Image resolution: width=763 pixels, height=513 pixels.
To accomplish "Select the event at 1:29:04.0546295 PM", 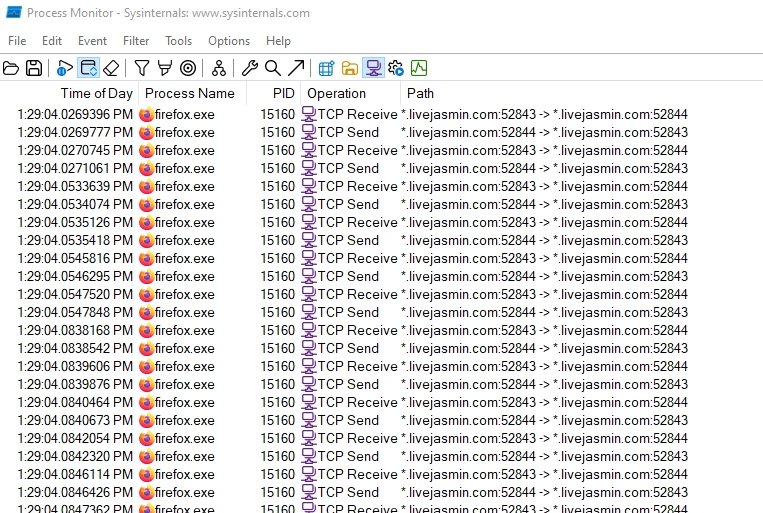I will click(382, 276).
